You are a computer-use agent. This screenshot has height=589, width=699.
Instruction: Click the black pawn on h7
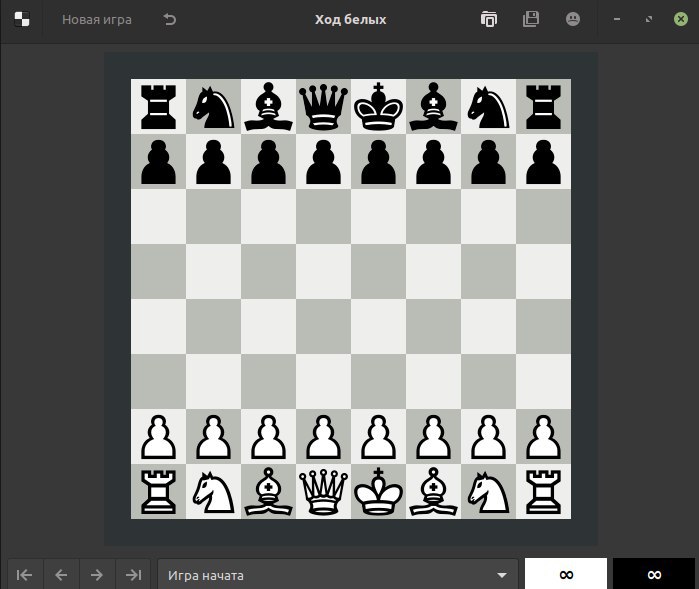543,161
